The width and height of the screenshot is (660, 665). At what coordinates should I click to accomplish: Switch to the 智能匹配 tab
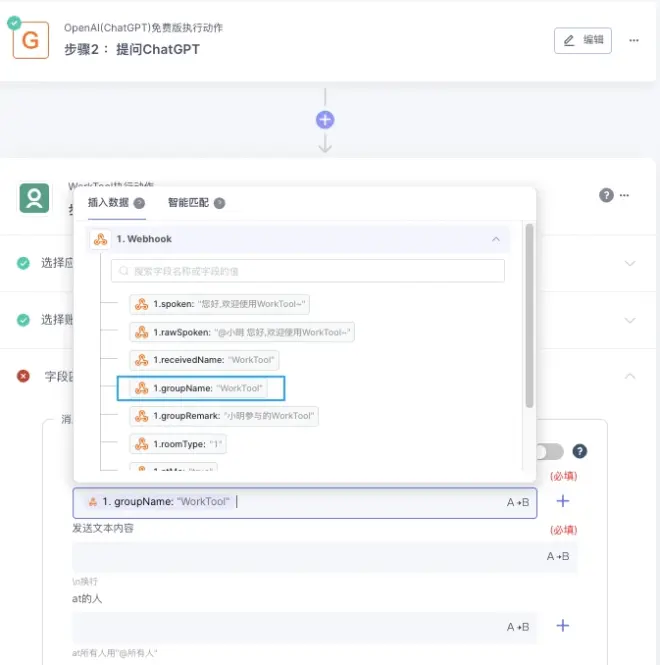click(x=188, y=203)
